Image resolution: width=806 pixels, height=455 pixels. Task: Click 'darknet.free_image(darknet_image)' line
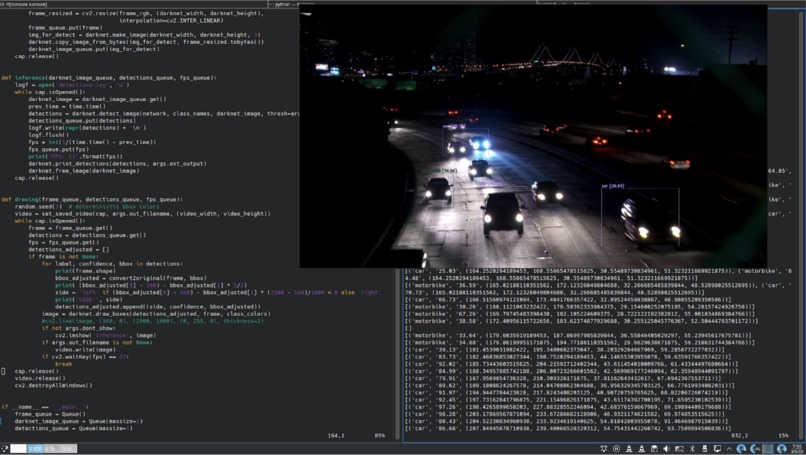point(84,171)
